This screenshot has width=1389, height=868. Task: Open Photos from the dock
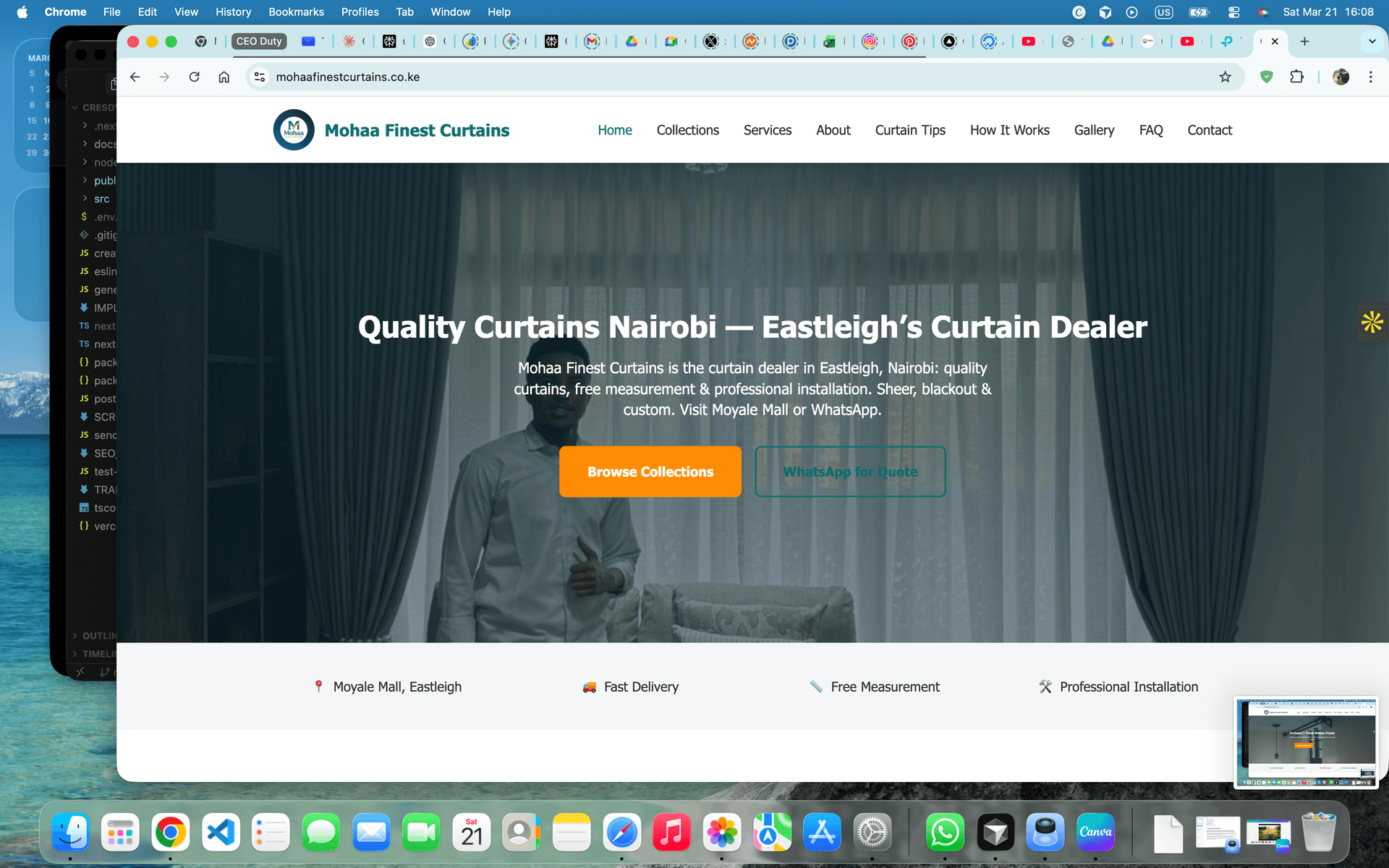pyautogui.click(x=722, y=833)
